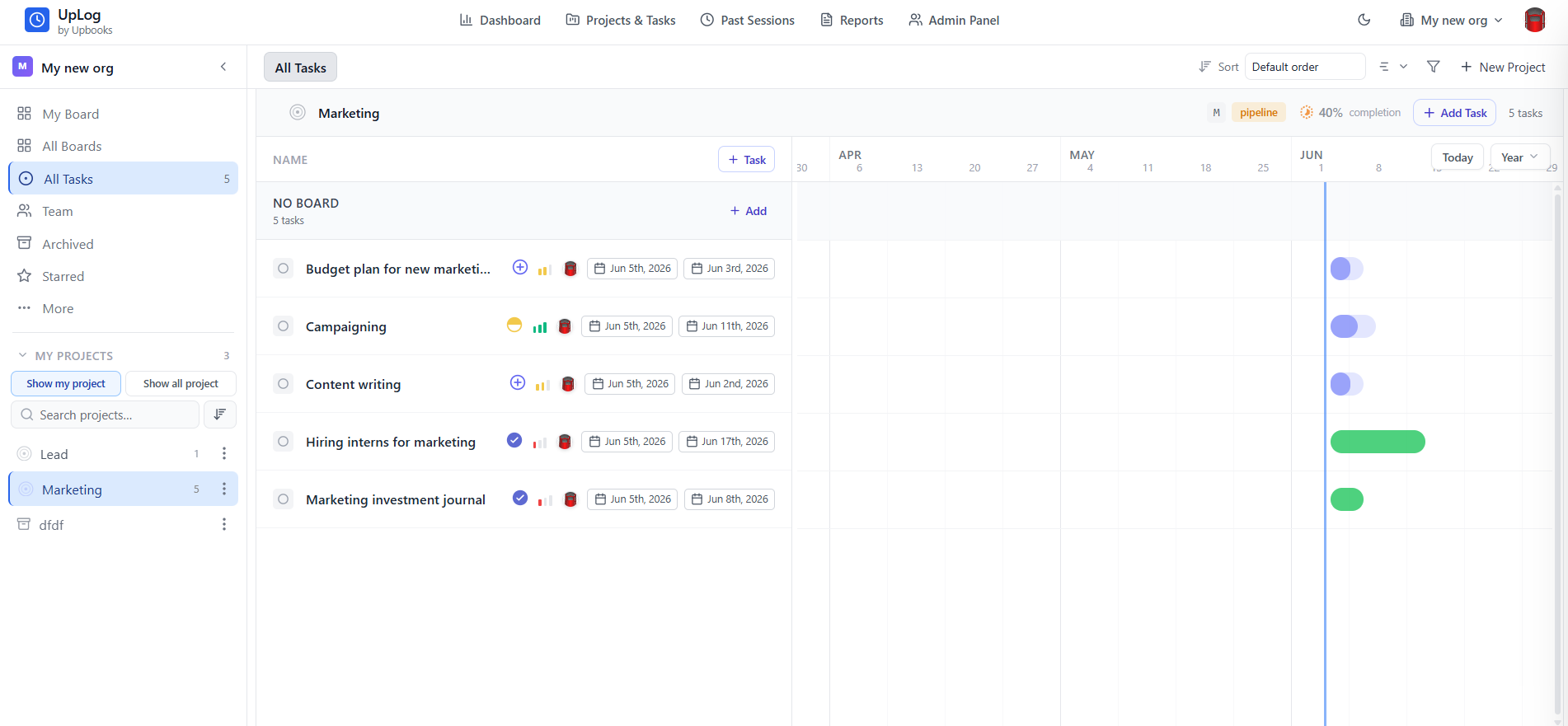Open start date Jun 5th for Budget plan

[x=632, y=269]
